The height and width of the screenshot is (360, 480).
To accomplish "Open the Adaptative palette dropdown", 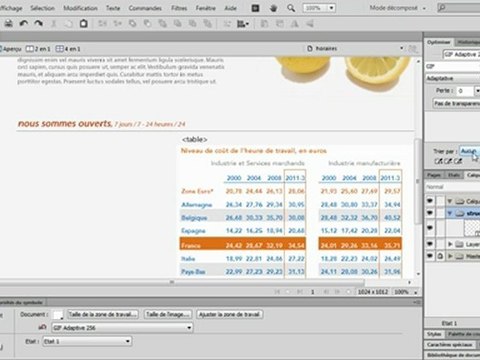I will pos(453,78).
